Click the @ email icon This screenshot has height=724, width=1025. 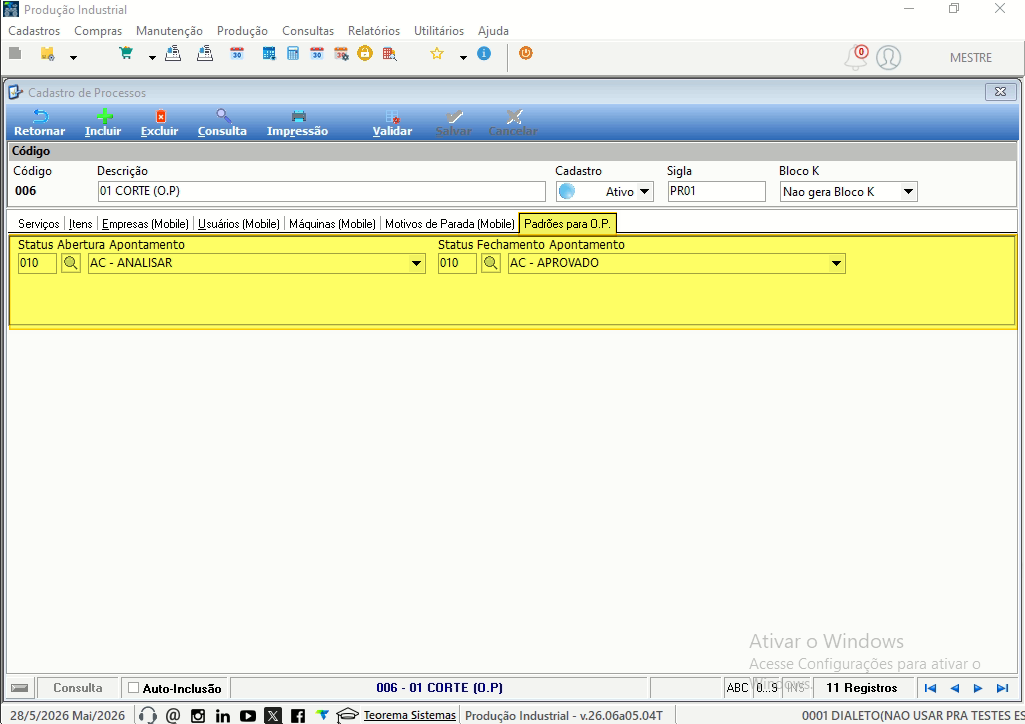pos(173,716)
